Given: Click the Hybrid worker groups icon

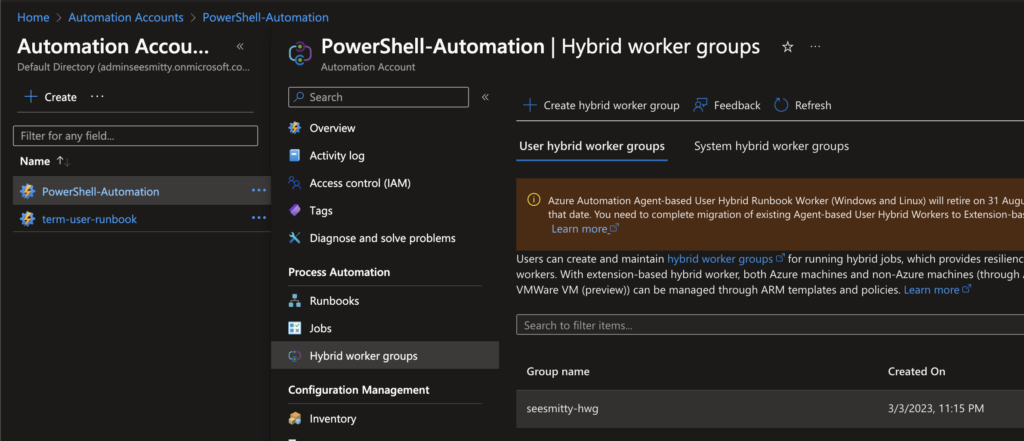Looking at the screenshot, I should click(x=295, y=356).
